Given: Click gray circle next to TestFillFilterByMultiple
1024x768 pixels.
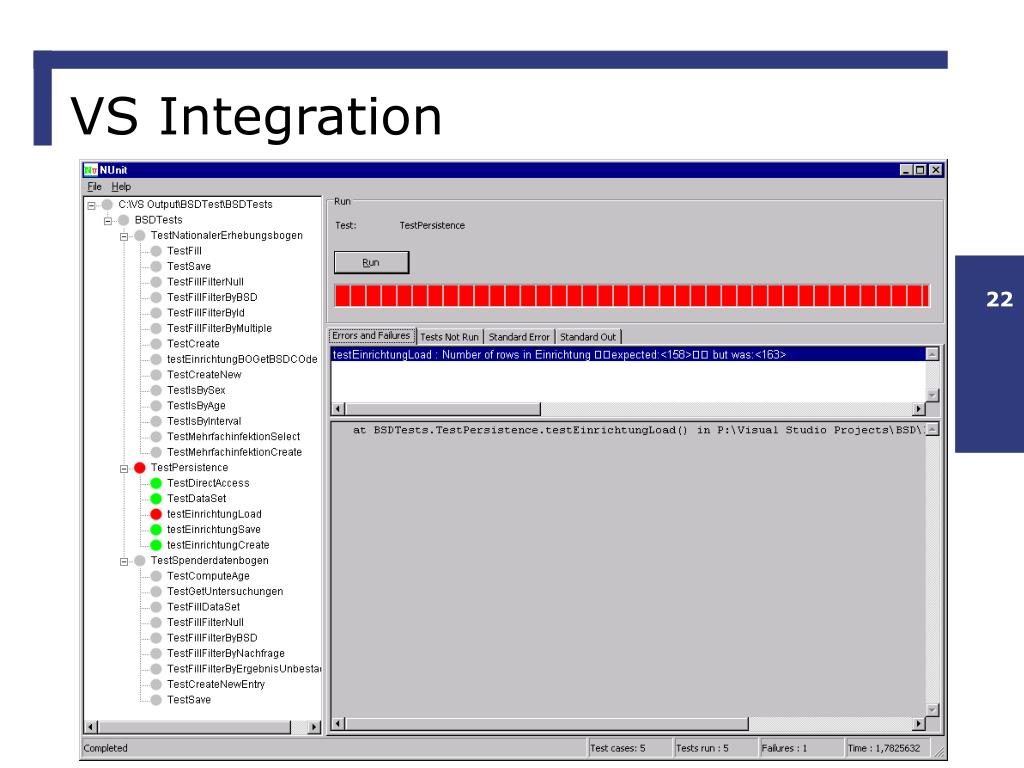Looking at the screenshot, I should coord(156,328).
